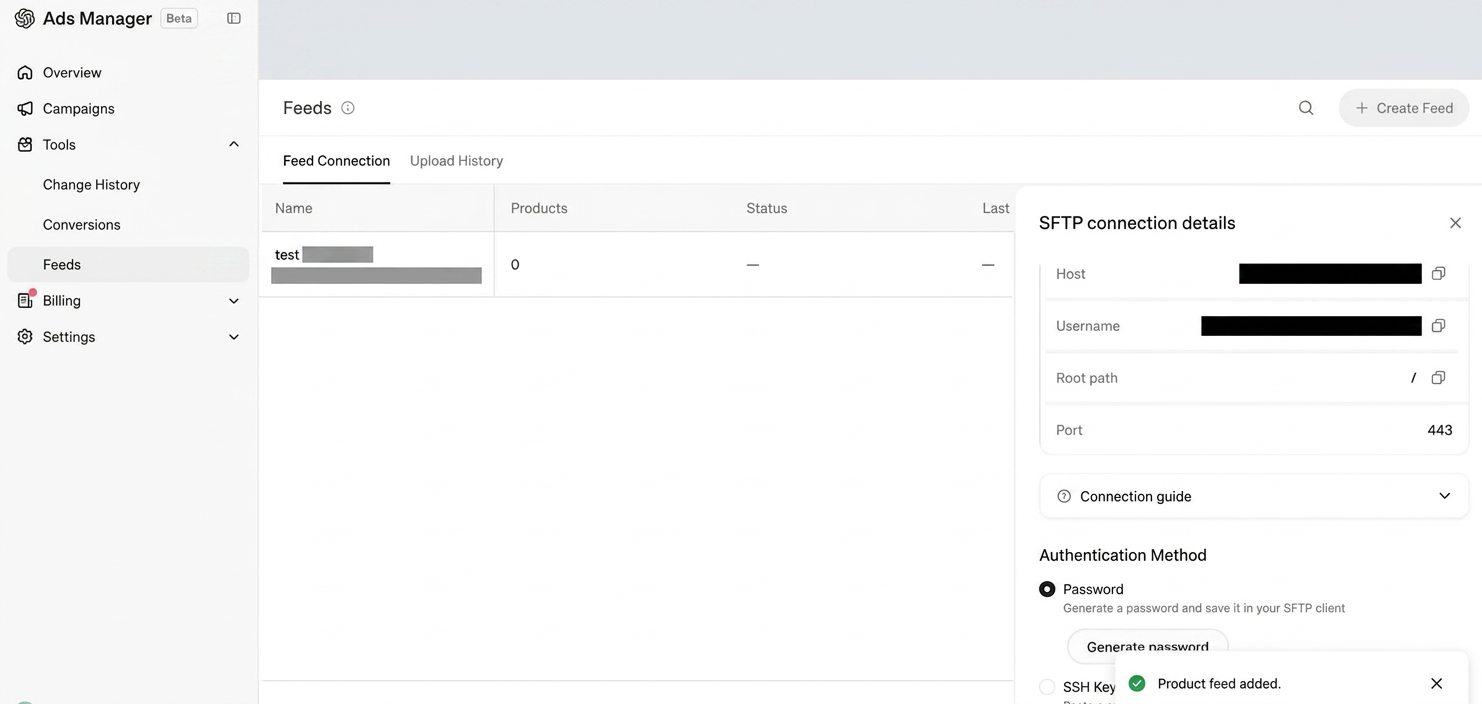Close the SFTP connection details panel
The height and width of the screenshot is (704, 1482).
pos(1455,223)
